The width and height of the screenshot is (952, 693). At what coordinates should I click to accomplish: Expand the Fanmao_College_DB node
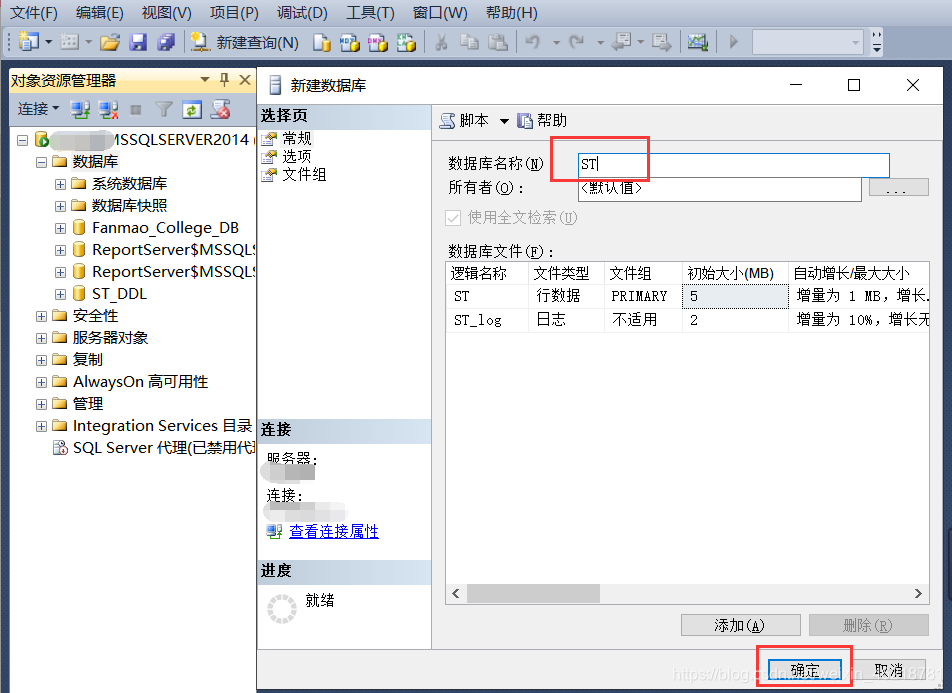tap(60, 228)
